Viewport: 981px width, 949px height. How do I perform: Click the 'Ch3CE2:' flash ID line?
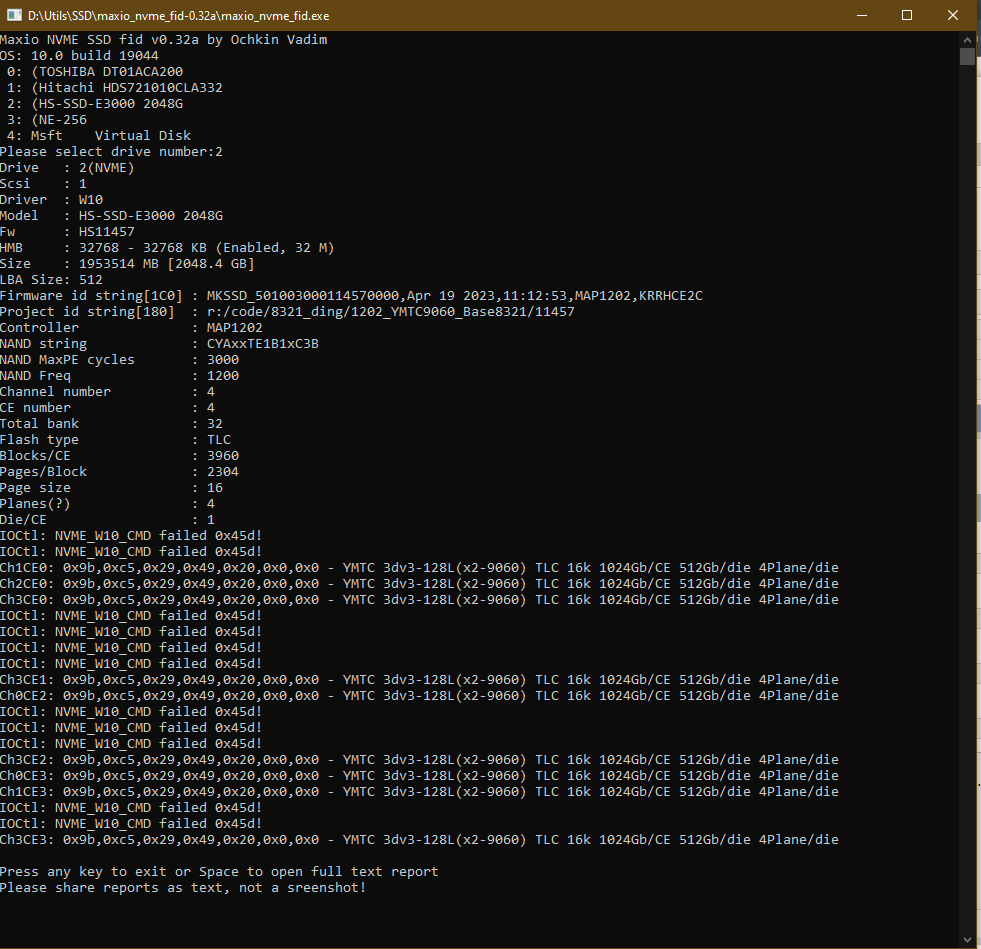pos(419,759)
